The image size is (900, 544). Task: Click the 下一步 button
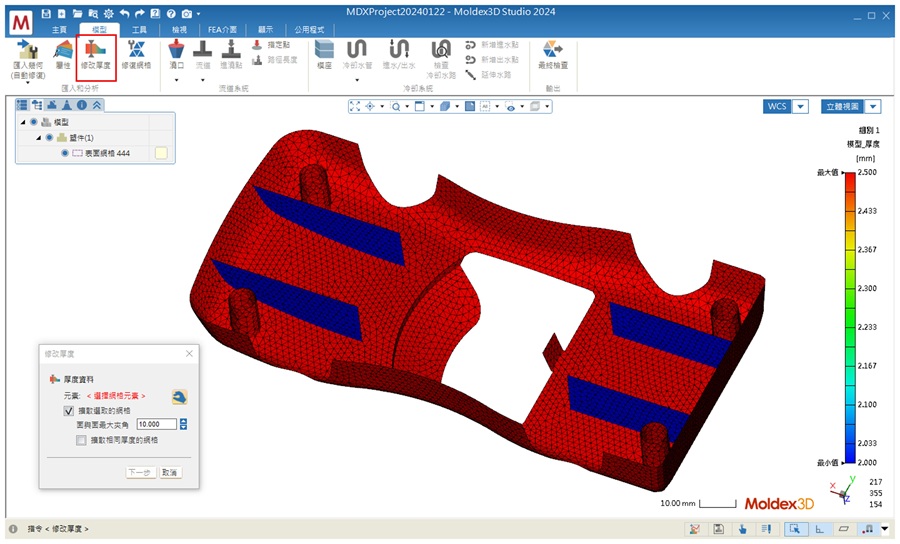140,472
